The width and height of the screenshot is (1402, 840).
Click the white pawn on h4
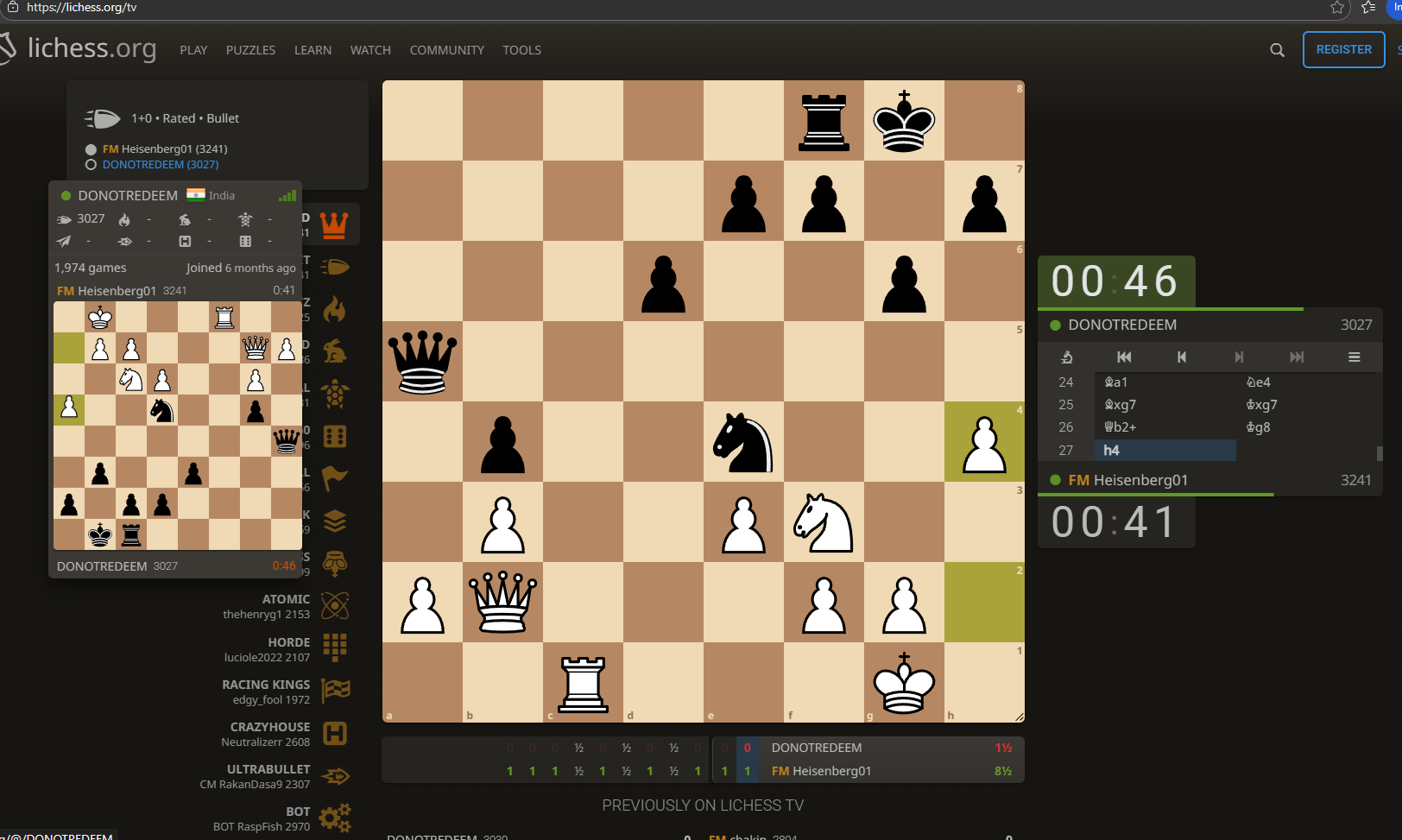click(985, 442)
